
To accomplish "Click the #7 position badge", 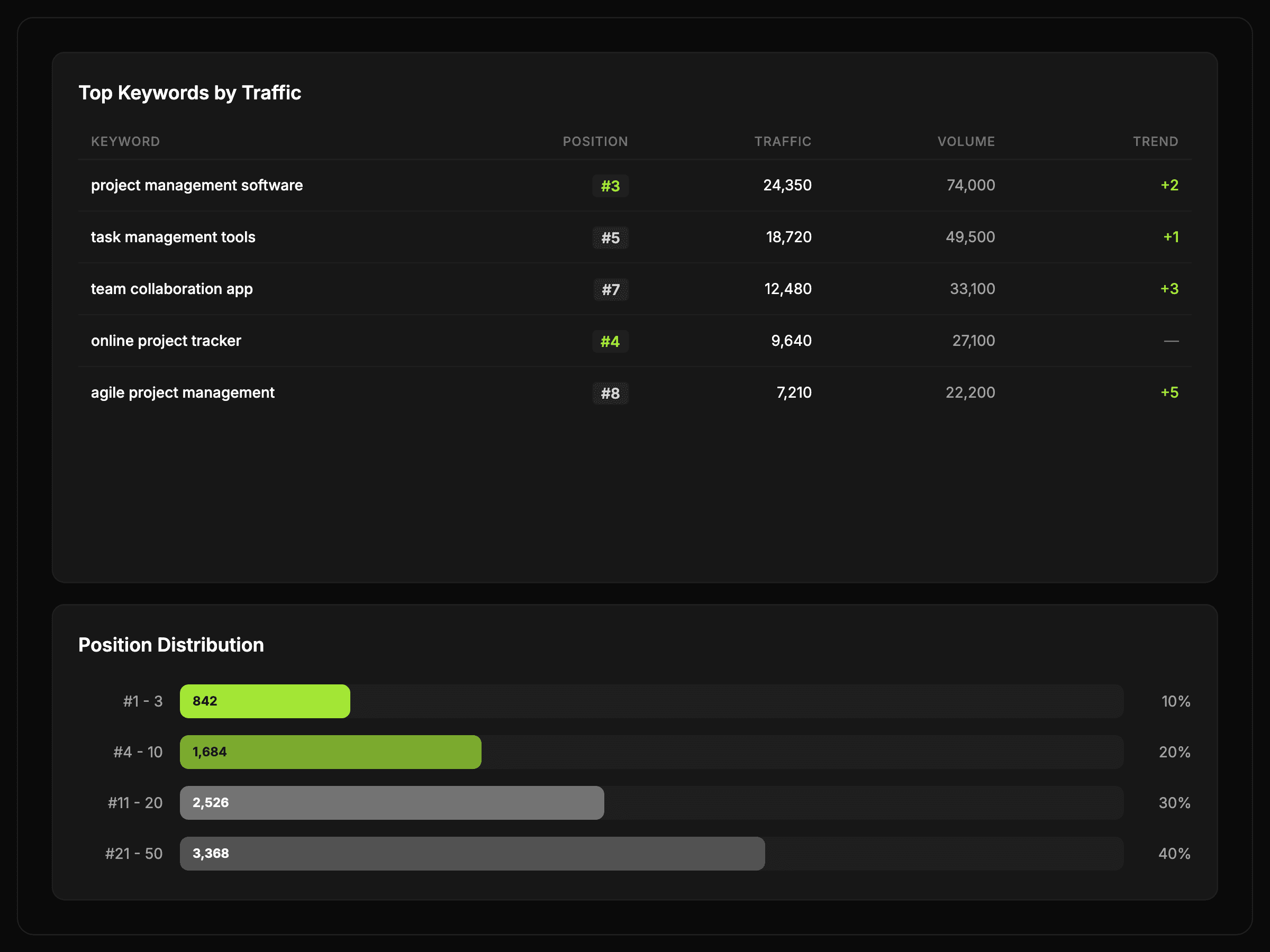I will click(610, 289).
